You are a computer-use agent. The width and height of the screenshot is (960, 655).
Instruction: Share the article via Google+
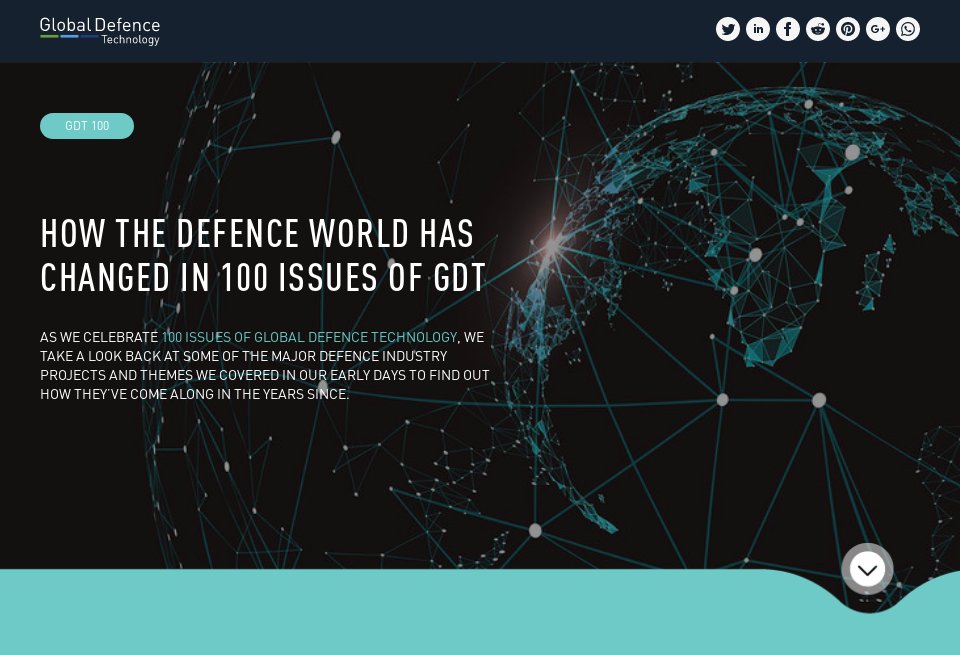[878, 29]
